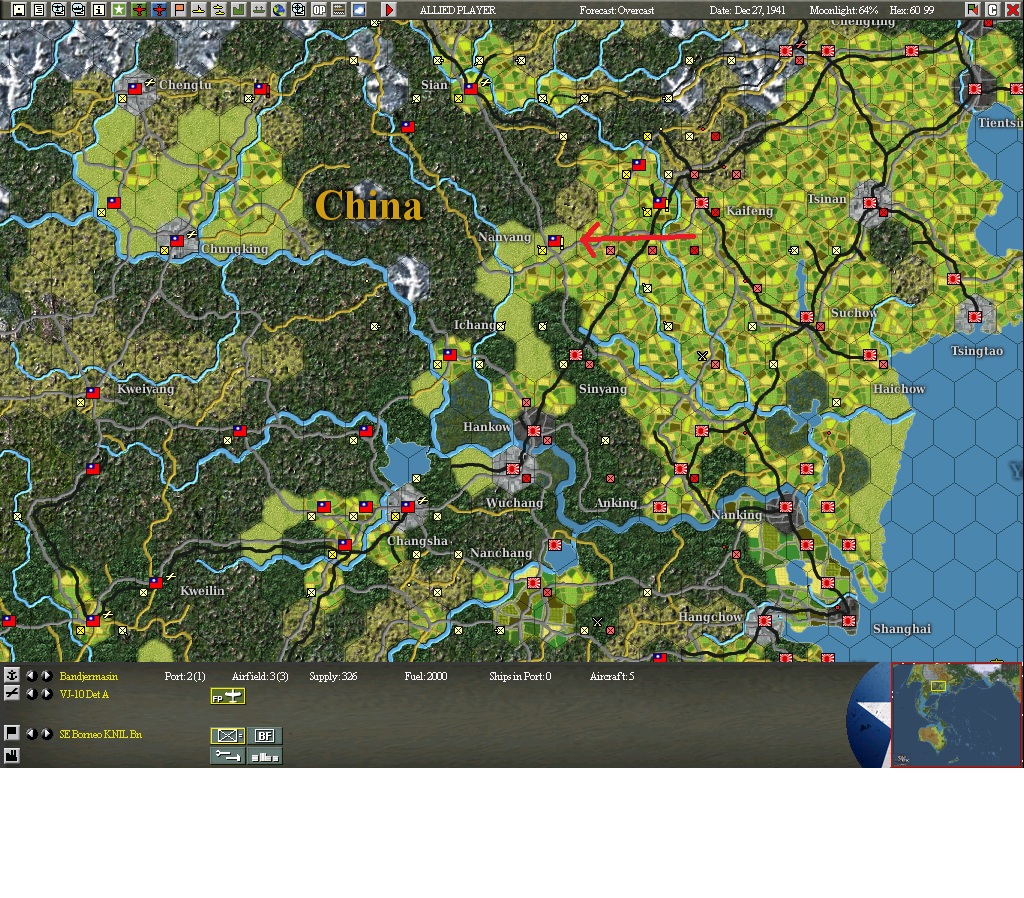This screenshot has width=1024, height=898.
Task: Click the BF base force button
Action: pyautogui.click(x=264, y=736)
